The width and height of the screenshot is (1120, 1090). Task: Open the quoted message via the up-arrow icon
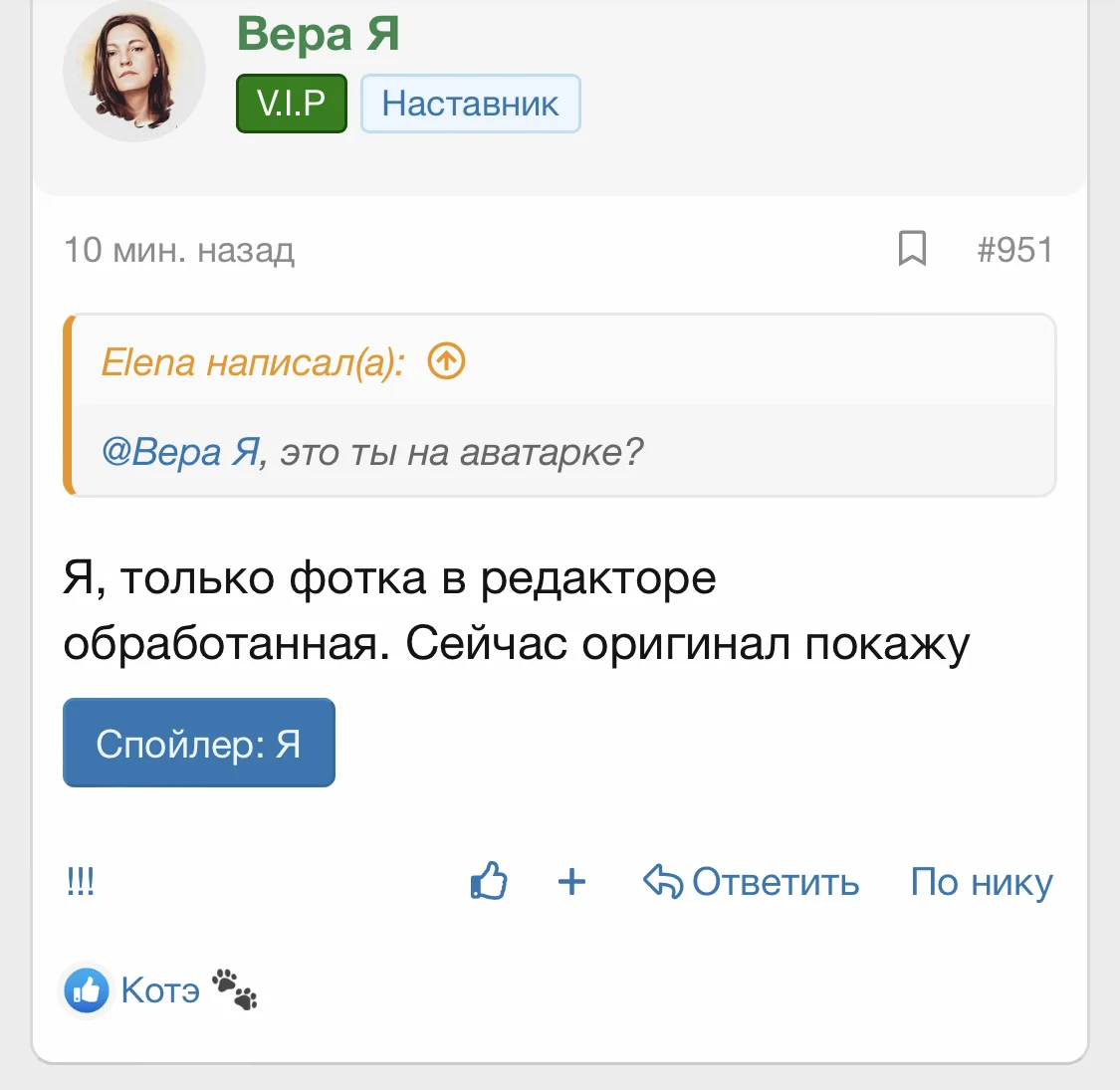(x=446, y=362)
